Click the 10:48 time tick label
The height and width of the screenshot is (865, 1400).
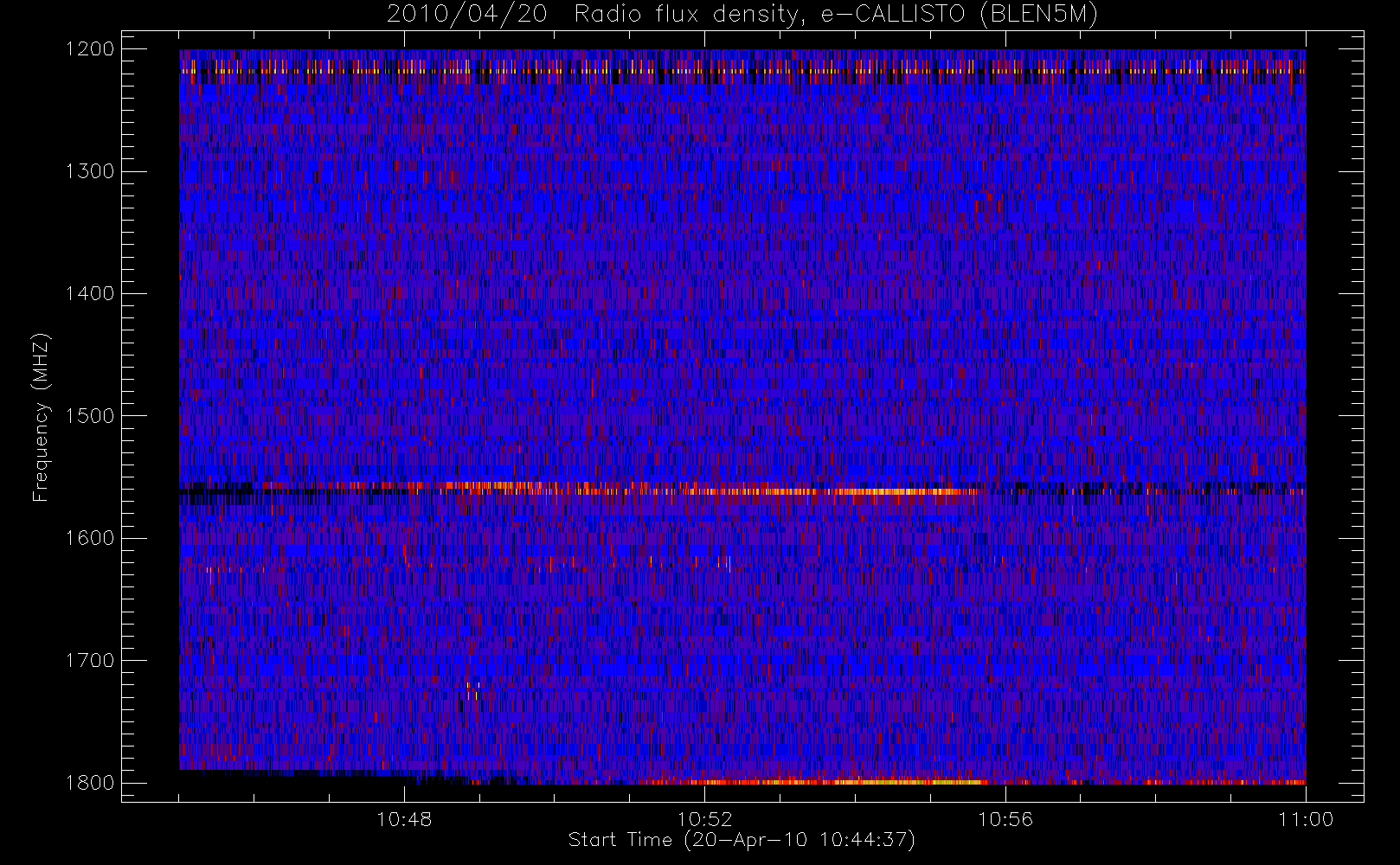tap(404, 819)
